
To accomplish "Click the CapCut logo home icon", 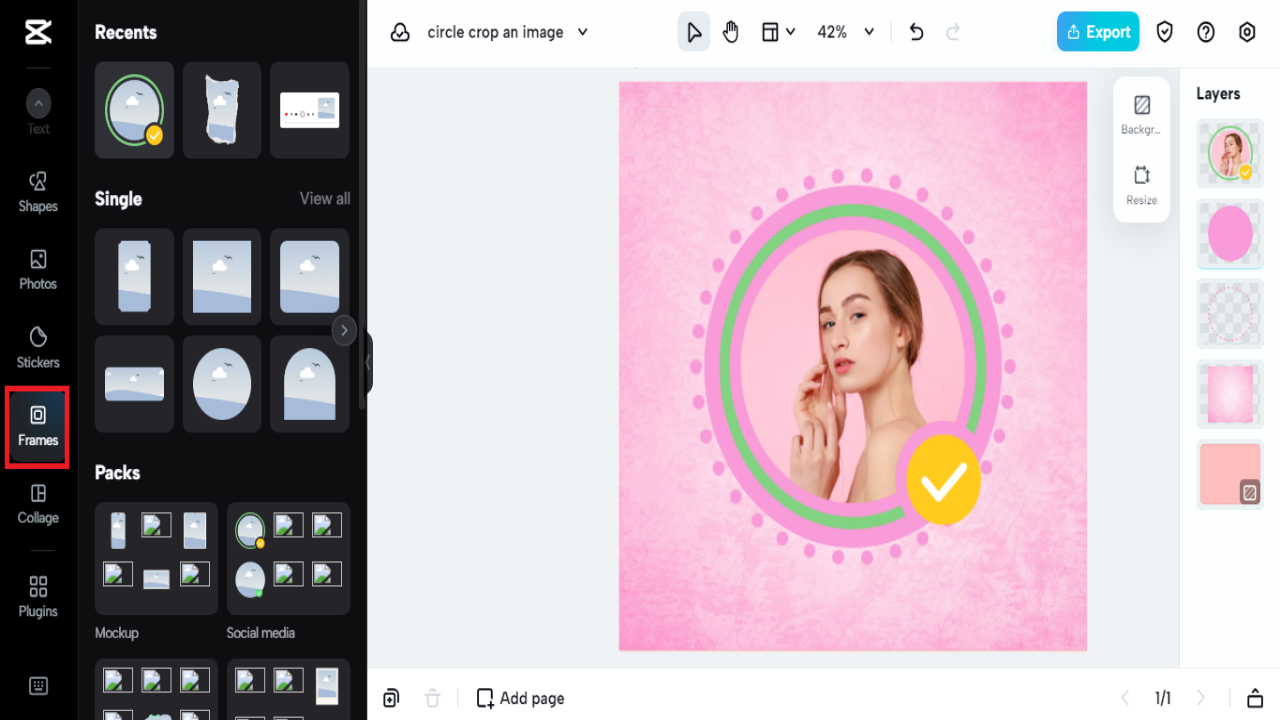I will coord(38,32).
